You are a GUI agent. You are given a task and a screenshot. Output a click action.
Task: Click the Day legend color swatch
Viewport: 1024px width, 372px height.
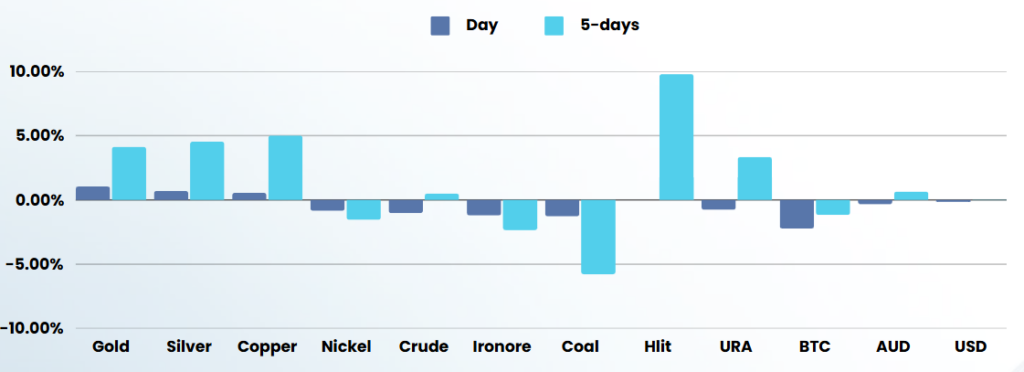(x=440, y=25)
